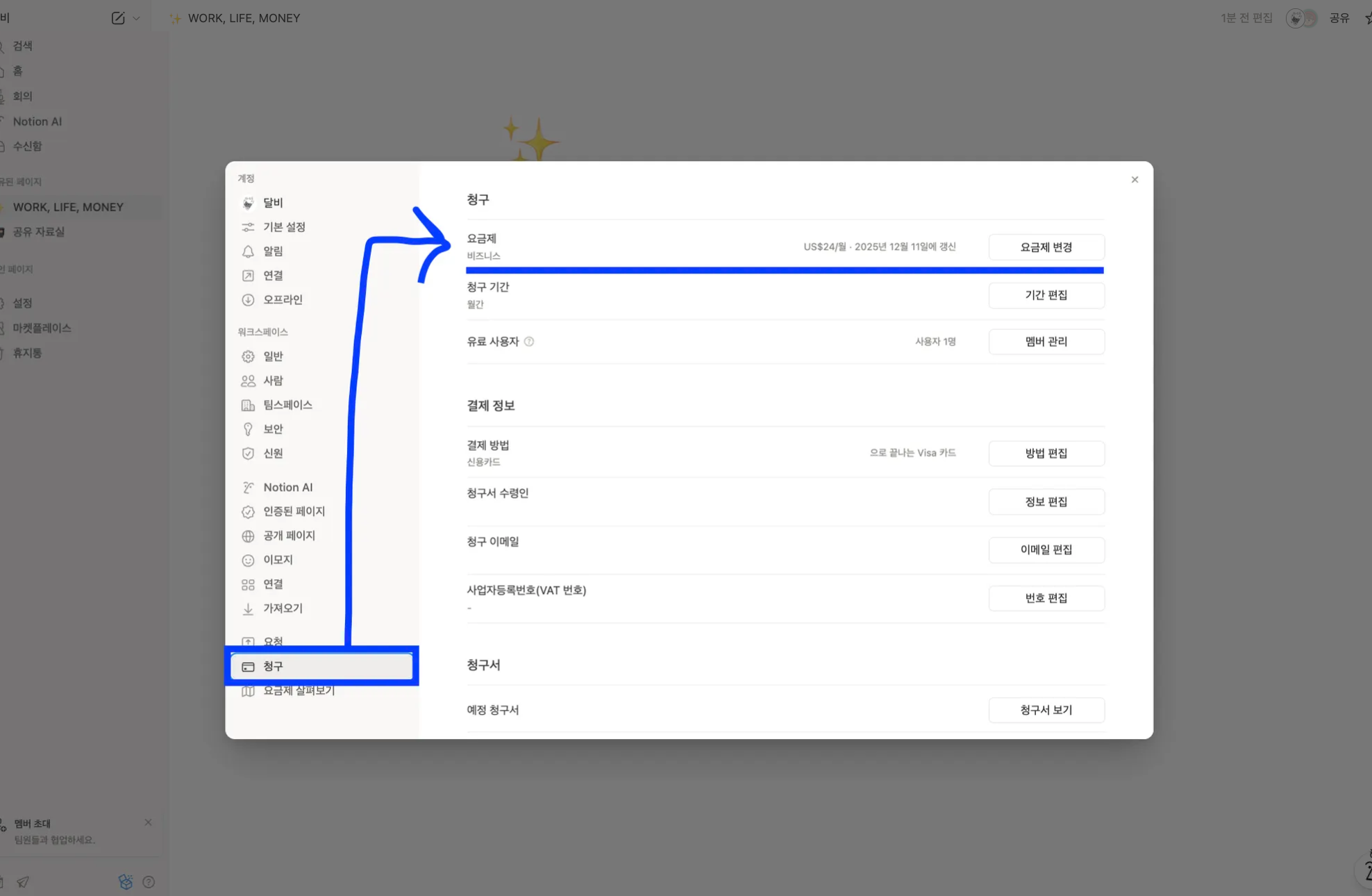This screenshot has width=1372, height=896.
Task: Click the new page compose icon
Action: (118, 18)
